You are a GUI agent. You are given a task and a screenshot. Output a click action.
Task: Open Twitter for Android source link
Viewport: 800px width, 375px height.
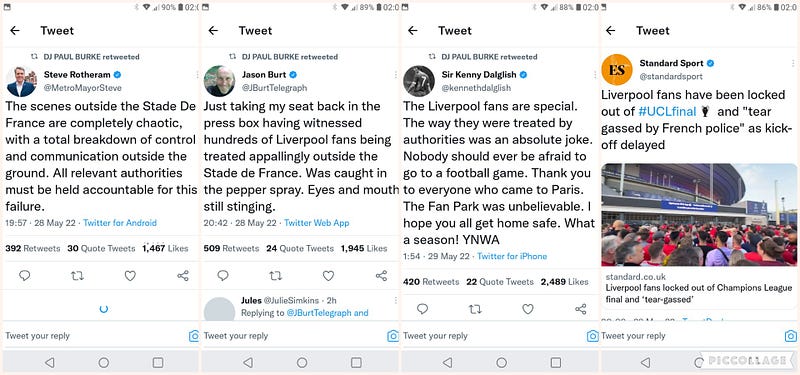coord(120,223)
